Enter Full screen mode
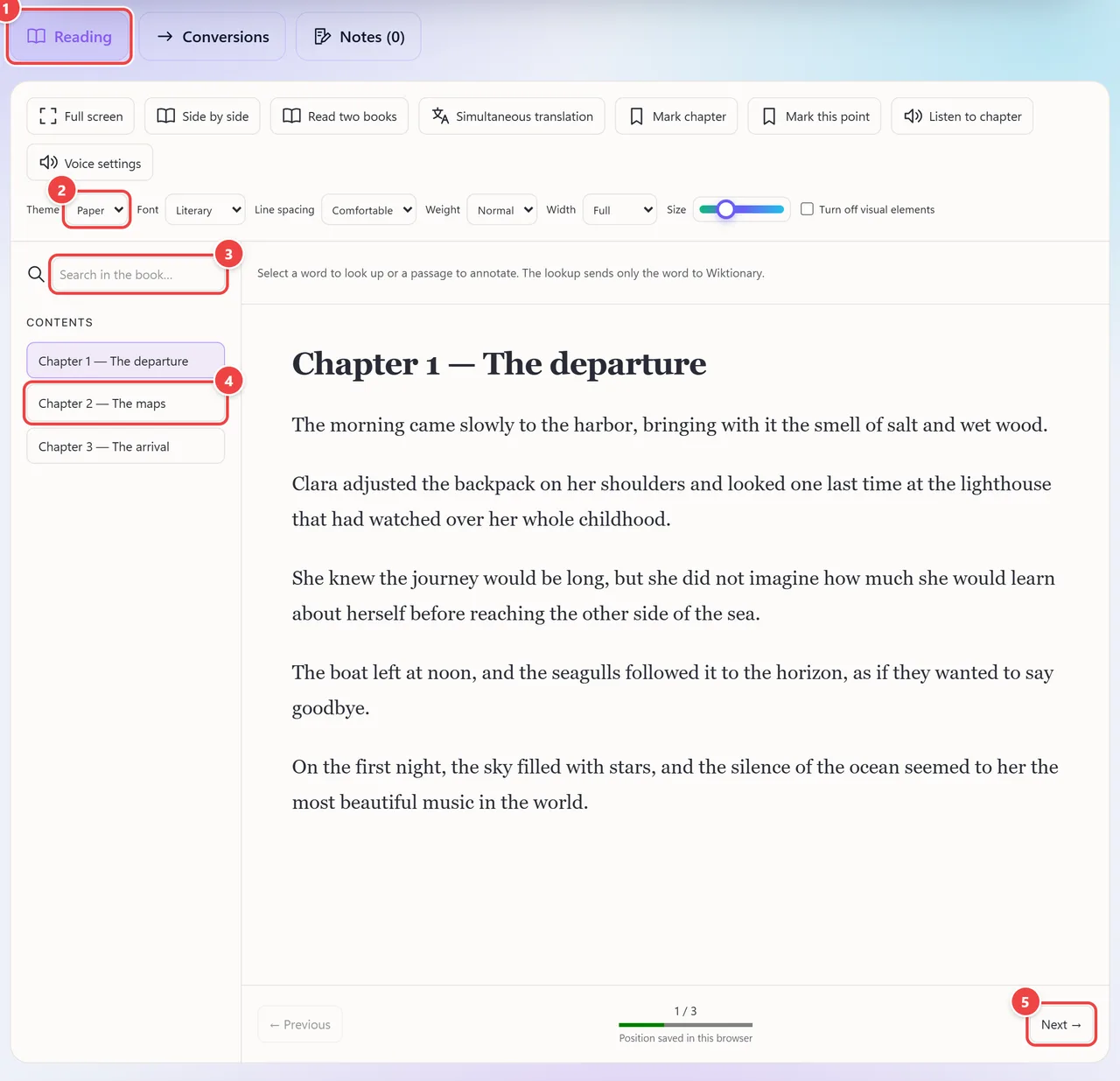The image size is (1120, 1081). (x=80, y=116)
